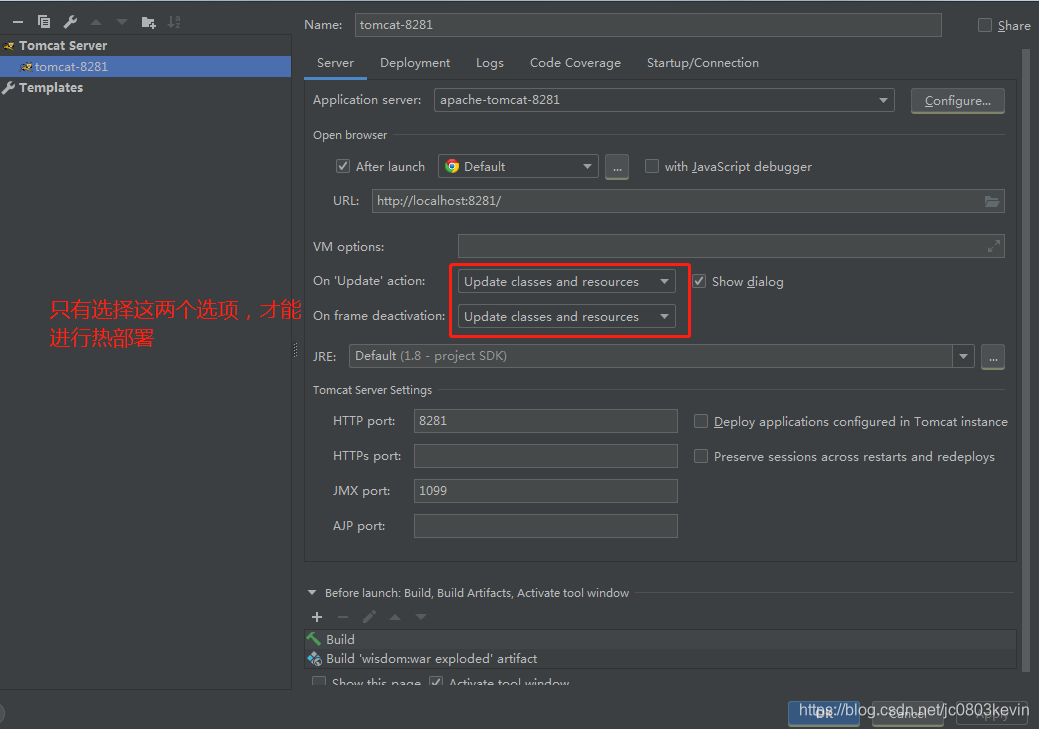
Task: Select the Build hammer task row
Action: click(x=660, y=640)
